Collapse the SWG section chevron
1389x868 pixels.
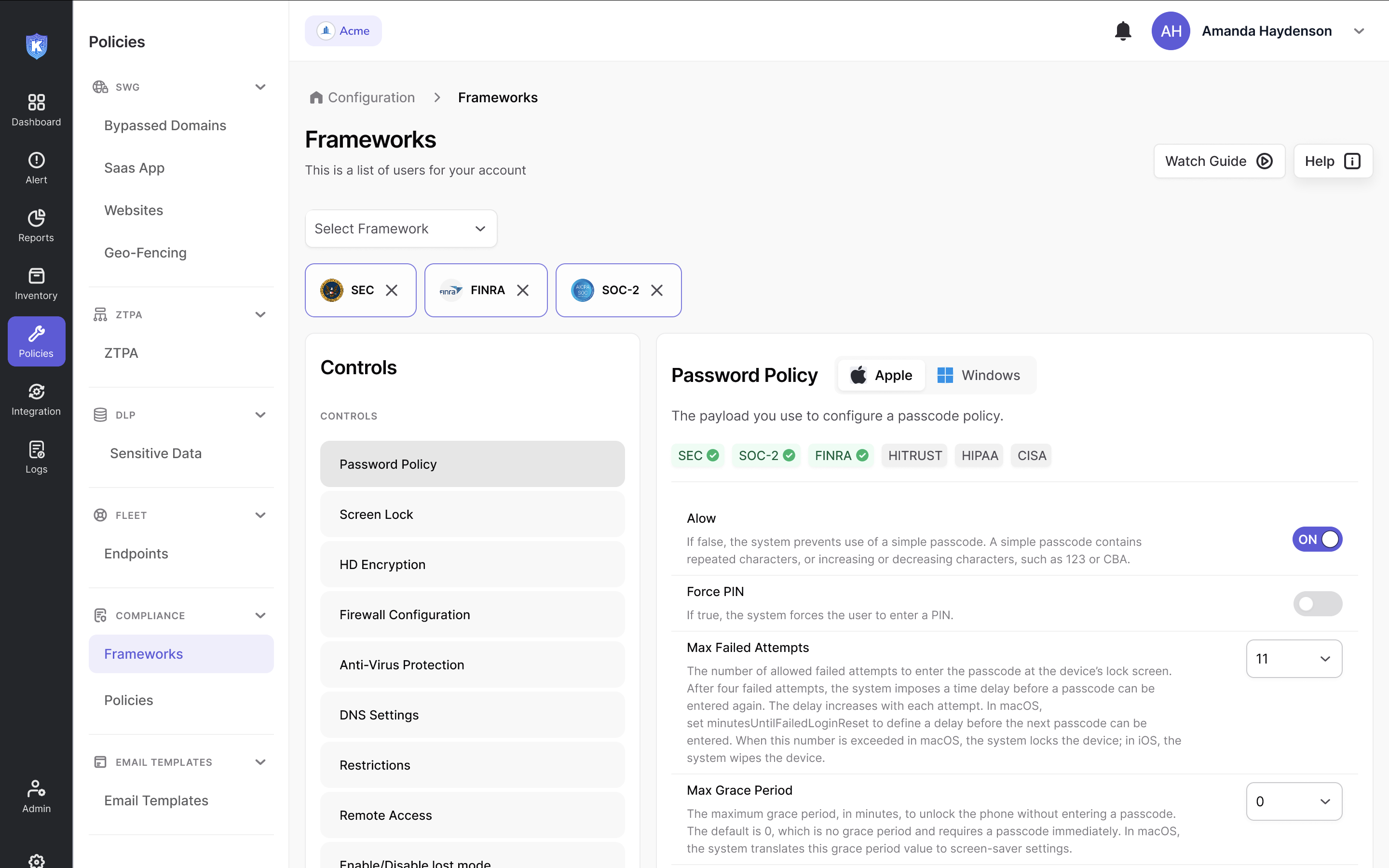(260, 87)
